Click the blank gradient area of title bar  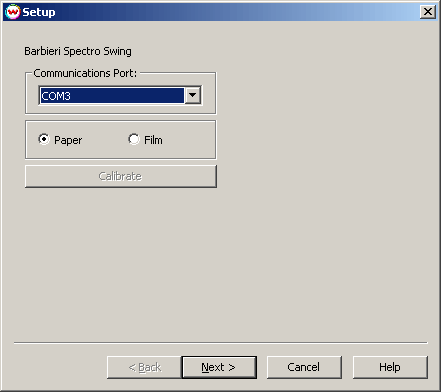coord(233,12)
